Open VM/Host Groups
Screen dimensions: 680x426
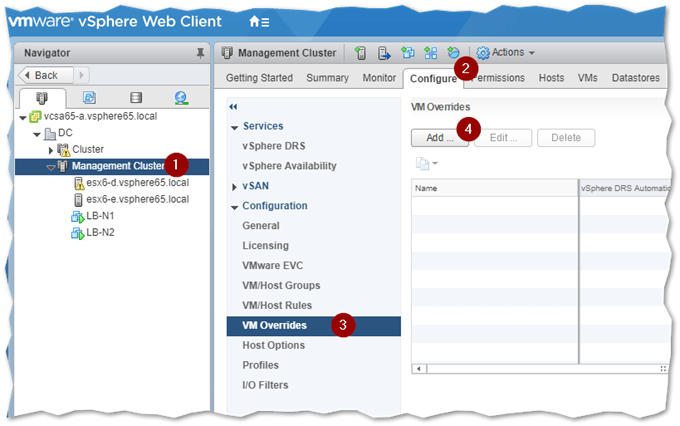(281, 285)
